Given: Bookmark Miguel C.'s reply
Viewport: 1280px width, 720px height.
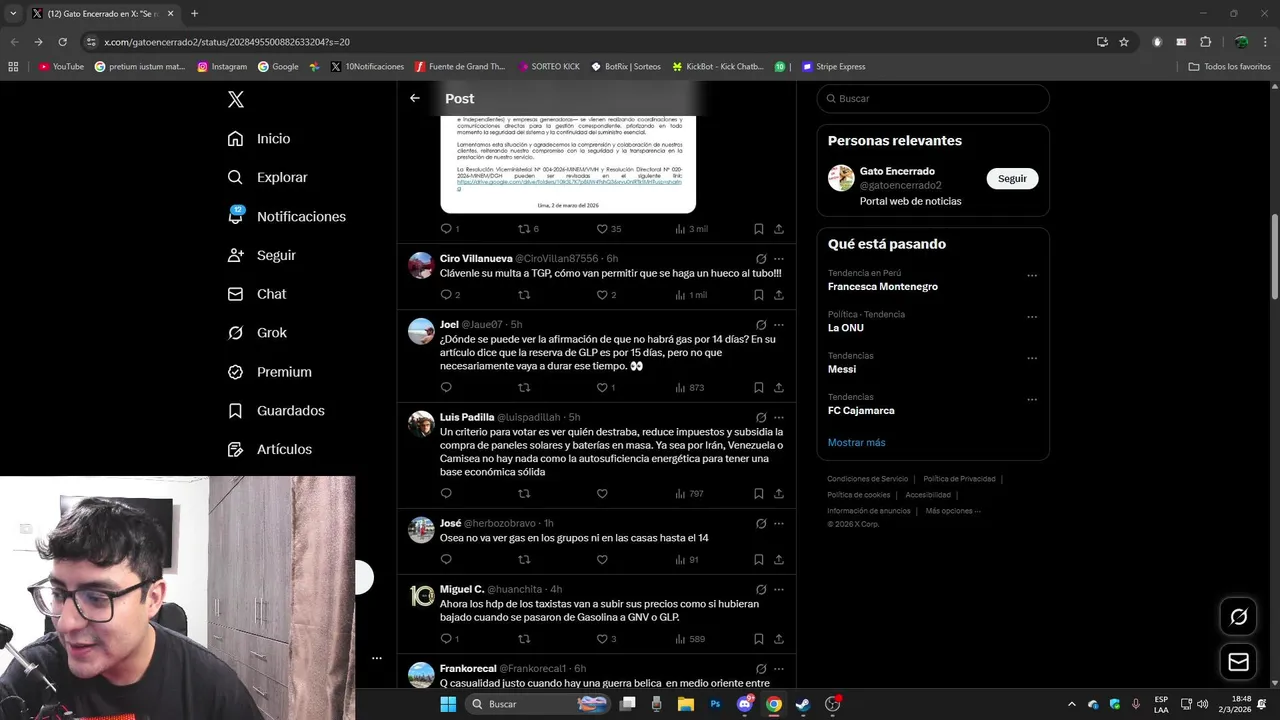Looking at the screenshot, I should point(759,639).
